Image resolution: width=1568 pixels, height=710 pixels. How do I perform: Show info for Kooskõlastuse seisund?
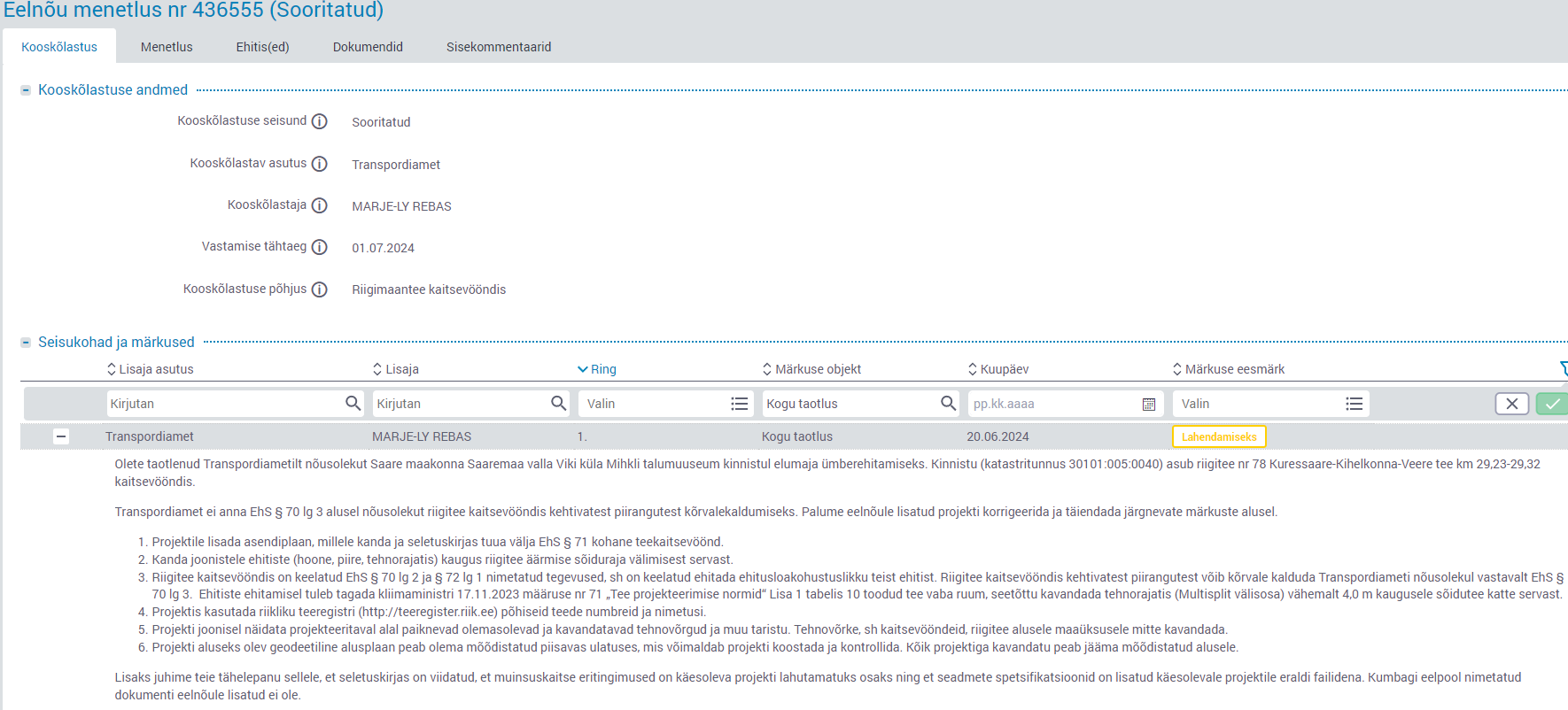[x=320, y=121]
